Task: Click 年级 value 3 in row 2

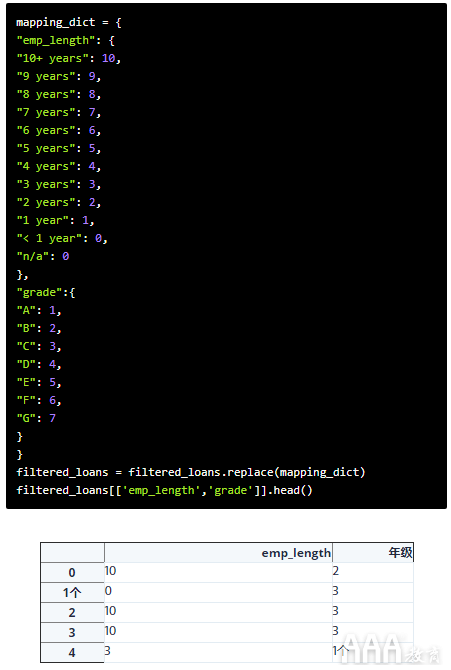Action: click(336, 611)
